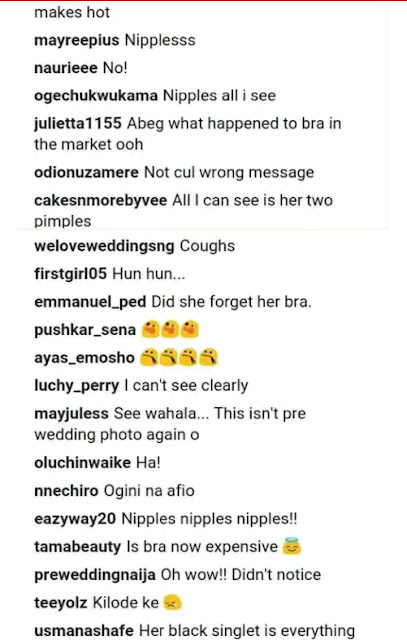Click halo emoji in tamabeauty comment

pyautogui.click(x=292, y=547)
